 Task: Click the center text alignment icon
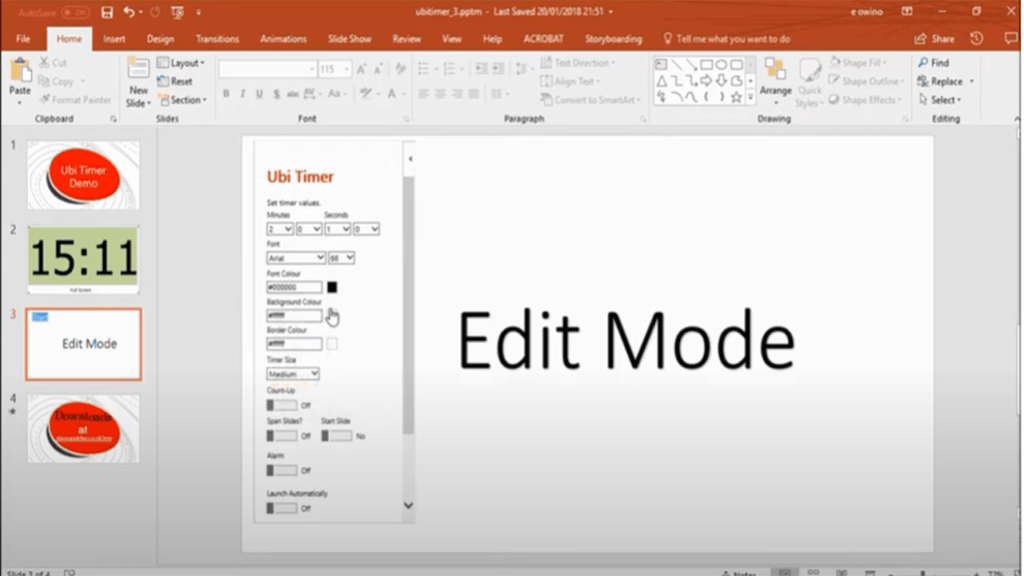pyautogui.click(x=441, y=93)
